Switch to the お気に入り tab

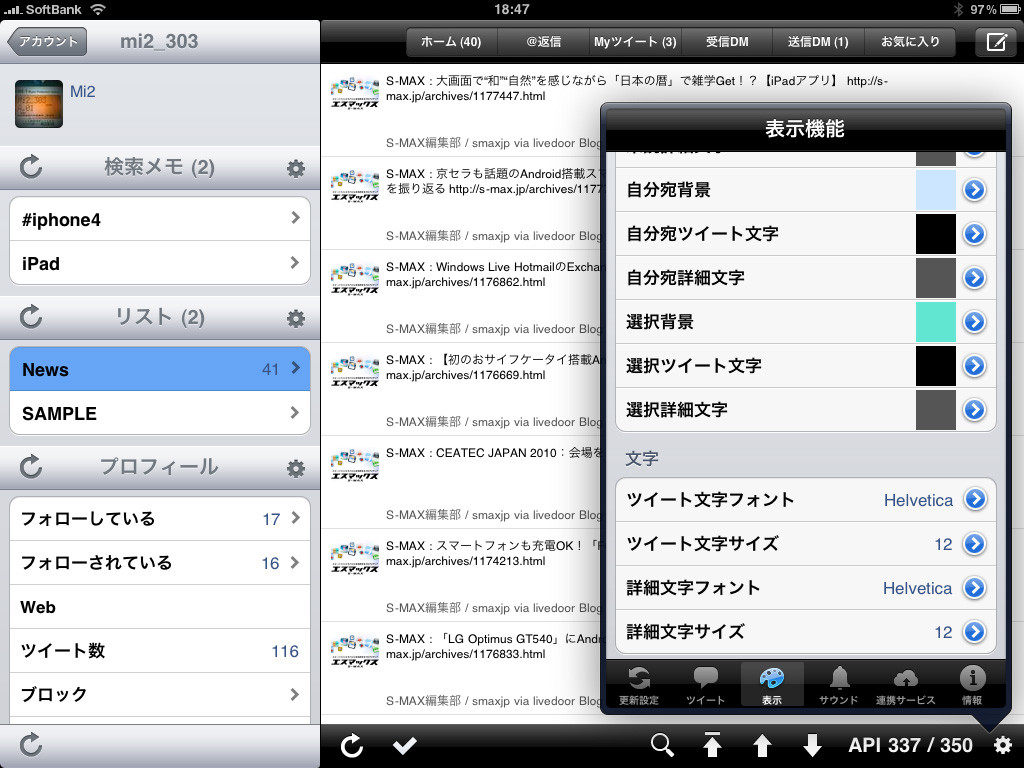pyautogui.click(x=910, y=42)
